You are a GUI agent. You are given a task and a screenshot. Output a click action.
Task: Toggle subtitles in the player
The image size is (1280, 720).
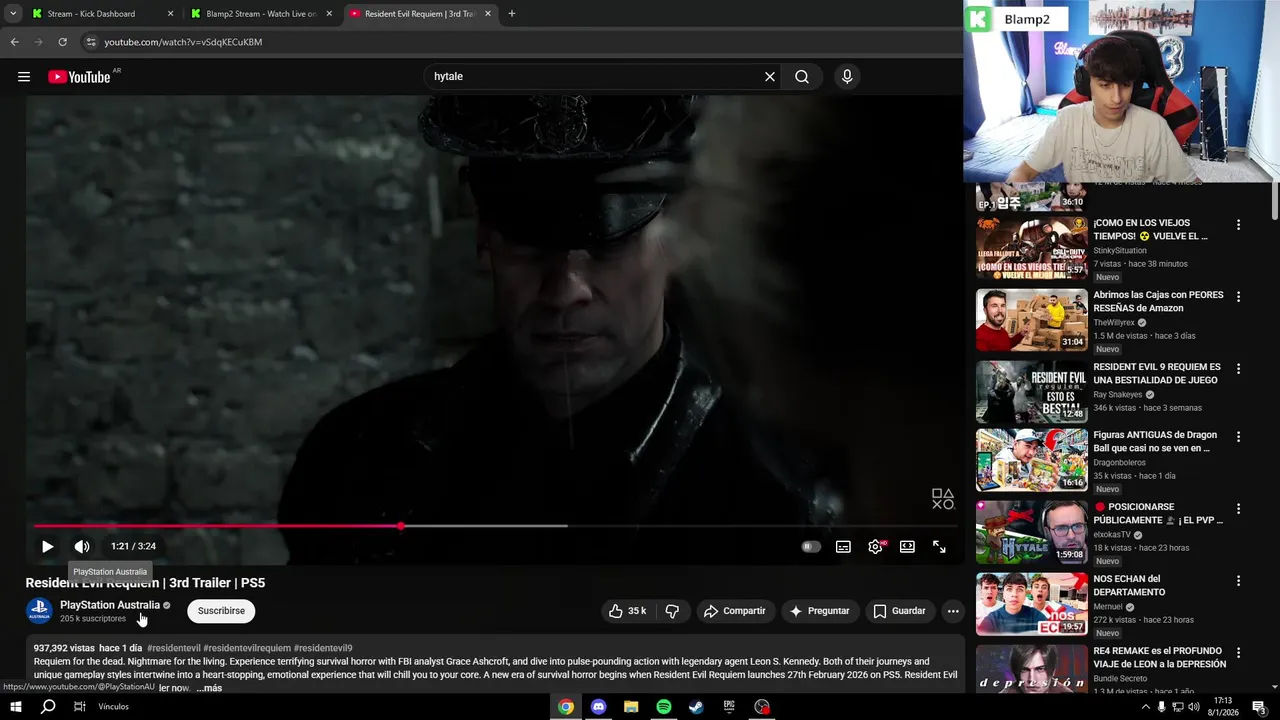(x=843, y=546)
